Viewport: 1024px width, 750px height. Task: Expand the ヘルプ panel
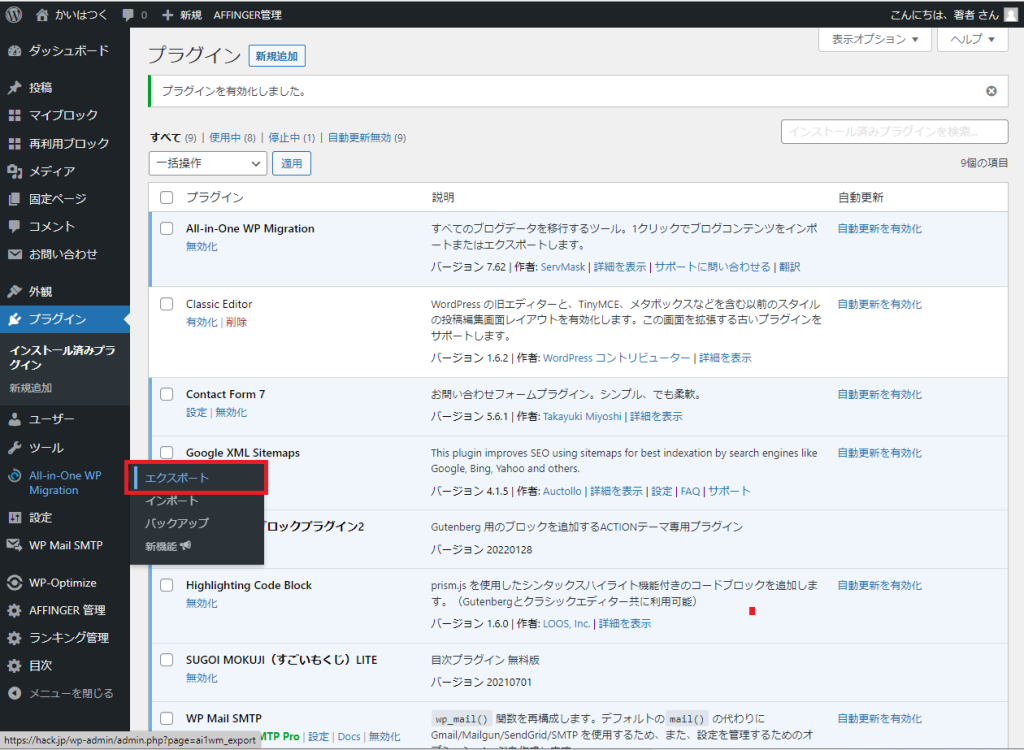tap(972, 39)
